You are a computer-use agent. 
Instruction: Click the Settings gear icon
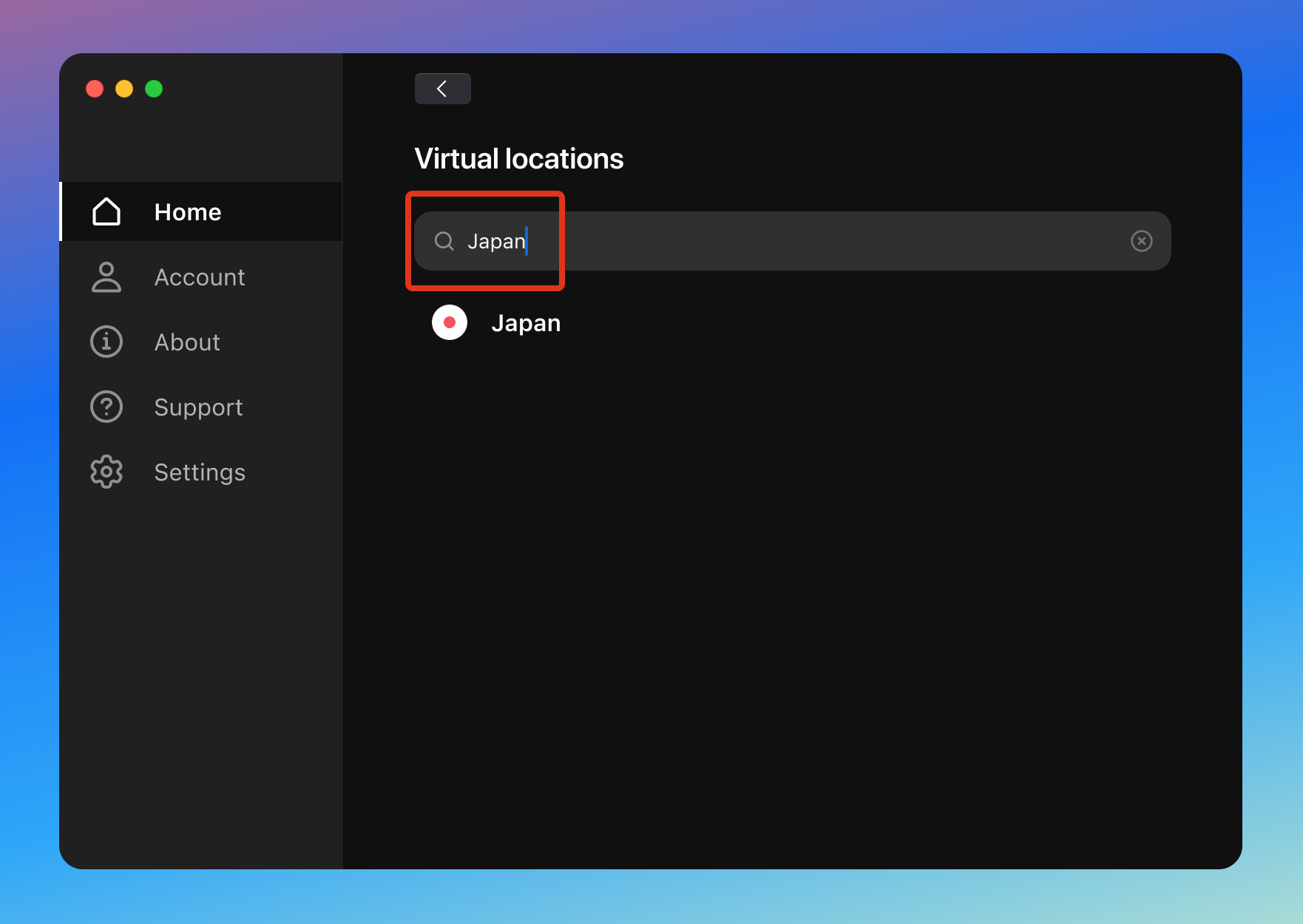(106, 472)
